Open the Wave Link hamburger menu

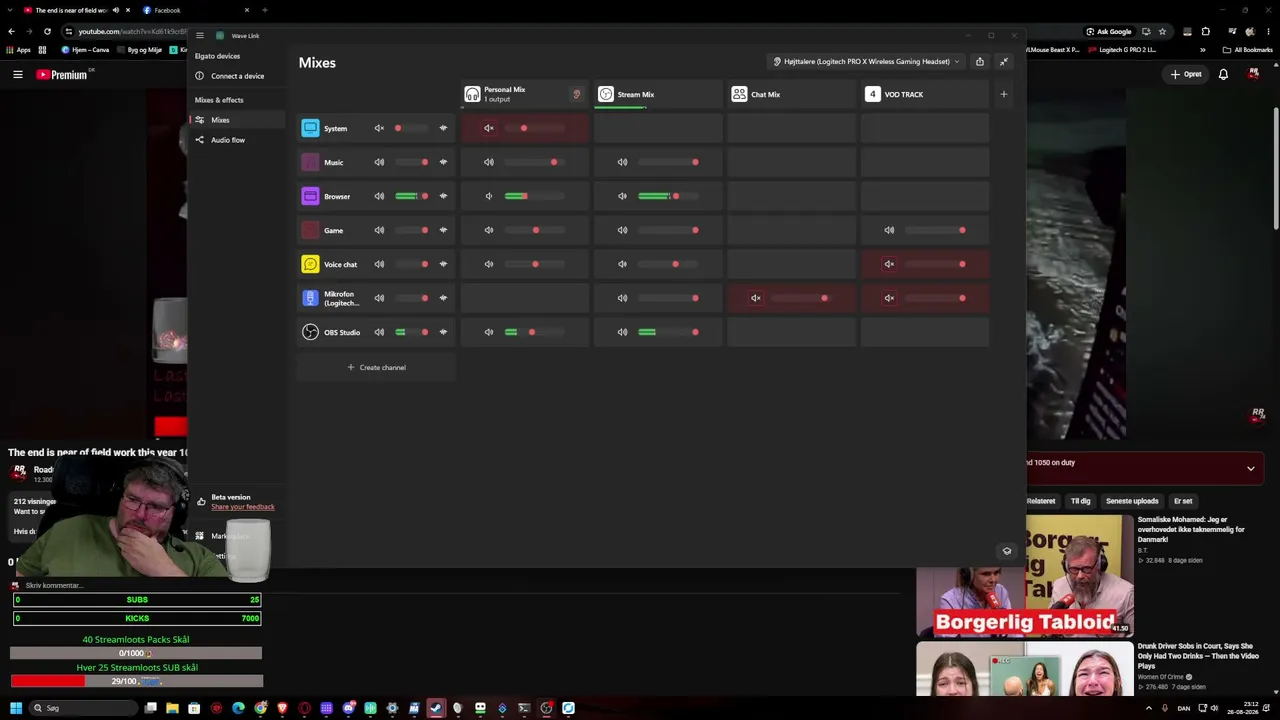coord(200,36)
